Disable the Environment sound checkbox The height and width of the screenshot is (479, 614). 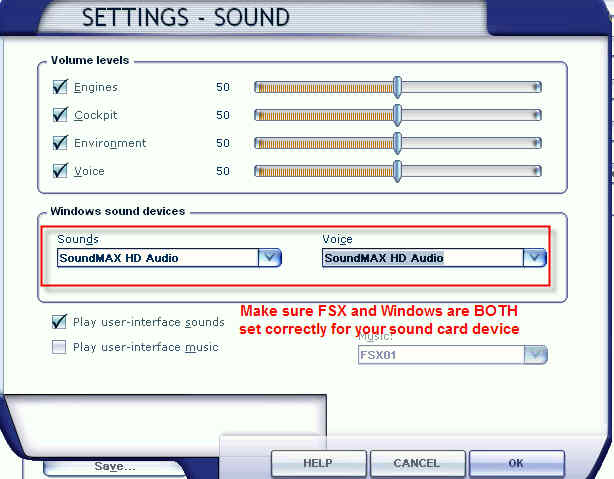(60, 143)
